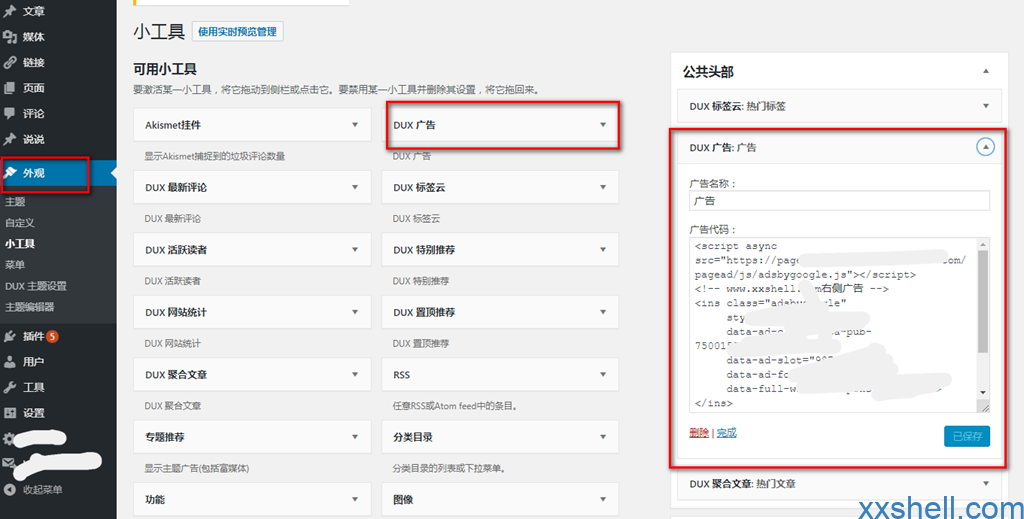Go to 自定义 submenu item
Image resolution: width=1024 pixels, height=519 pixels.
coord(20,223)
